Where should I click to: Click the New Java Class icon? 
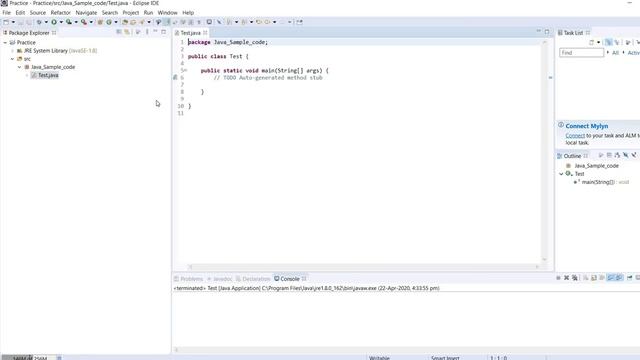[x=109, y=22]
